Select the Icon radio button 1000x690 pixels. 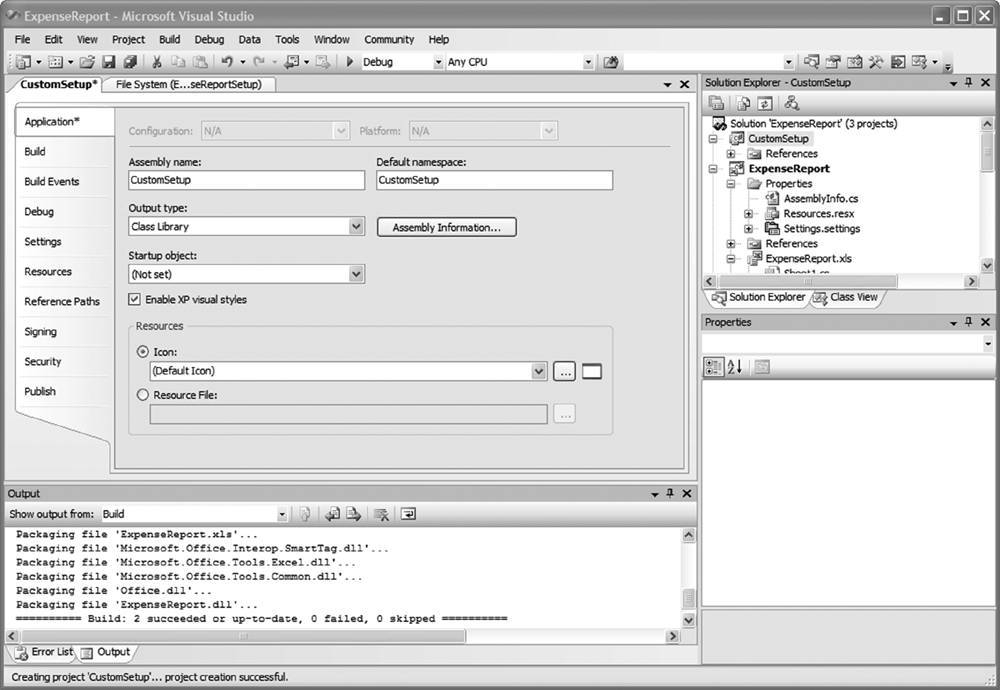143,352
